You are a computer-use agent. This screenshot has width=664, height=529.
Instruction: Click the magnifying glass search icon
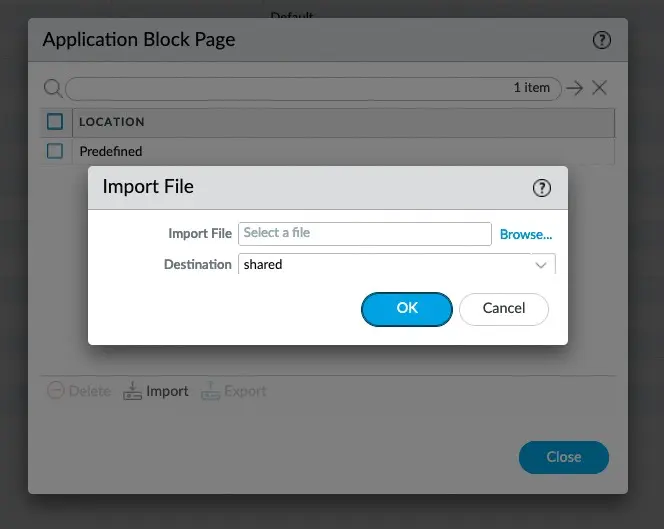[53, 88]
